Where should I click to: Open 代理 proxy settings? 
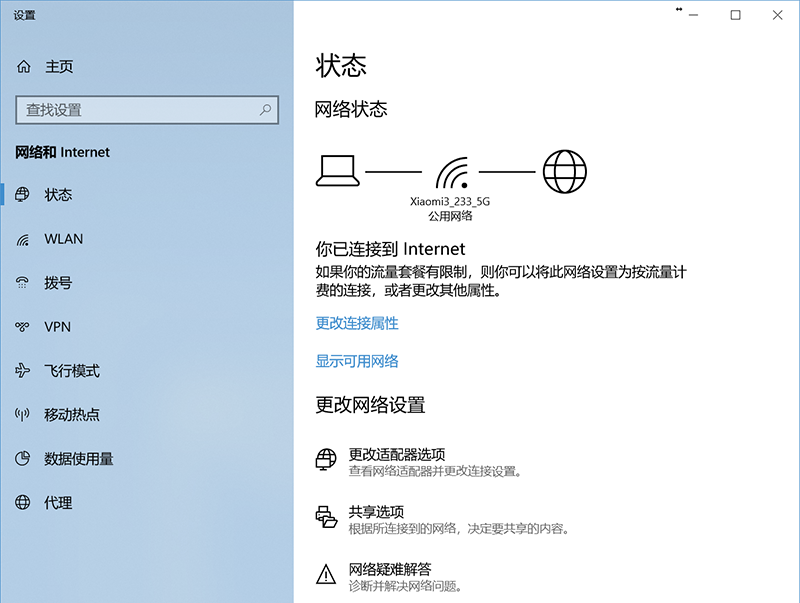point(58,502)
